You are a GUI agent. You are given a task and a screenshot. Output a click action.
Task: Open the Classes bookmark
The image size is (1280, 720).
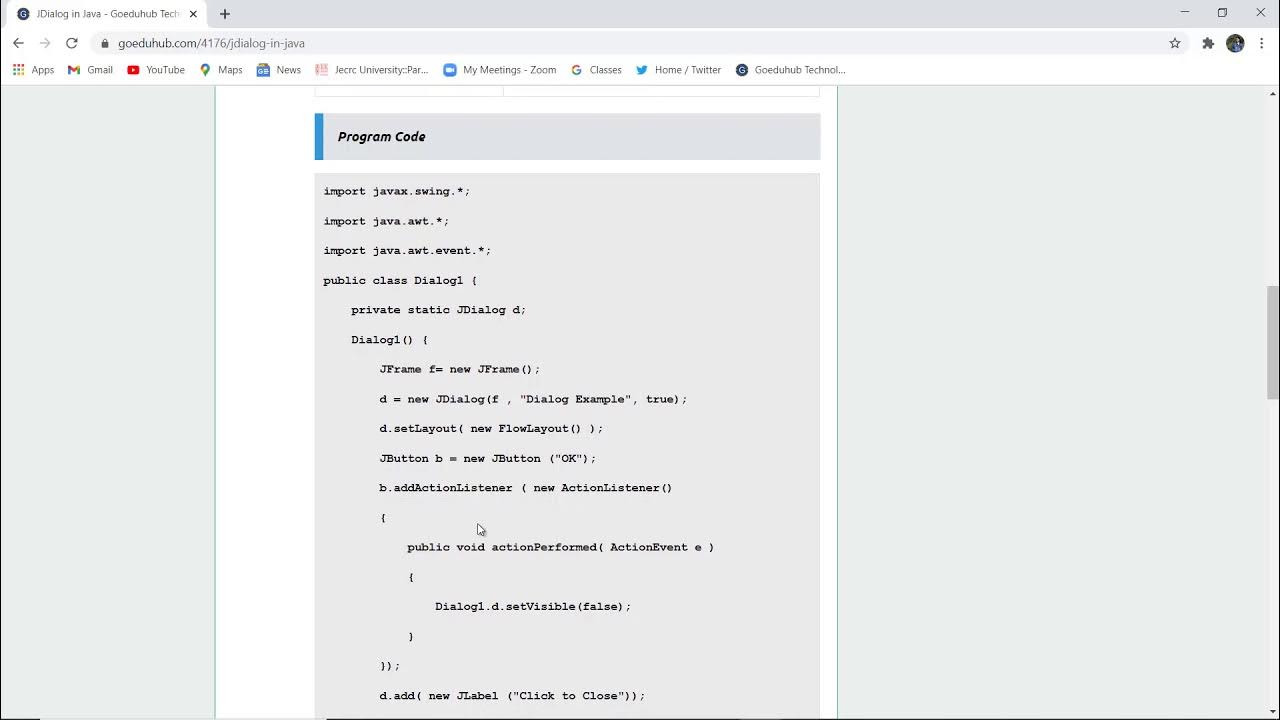click(x=596, y=70)
